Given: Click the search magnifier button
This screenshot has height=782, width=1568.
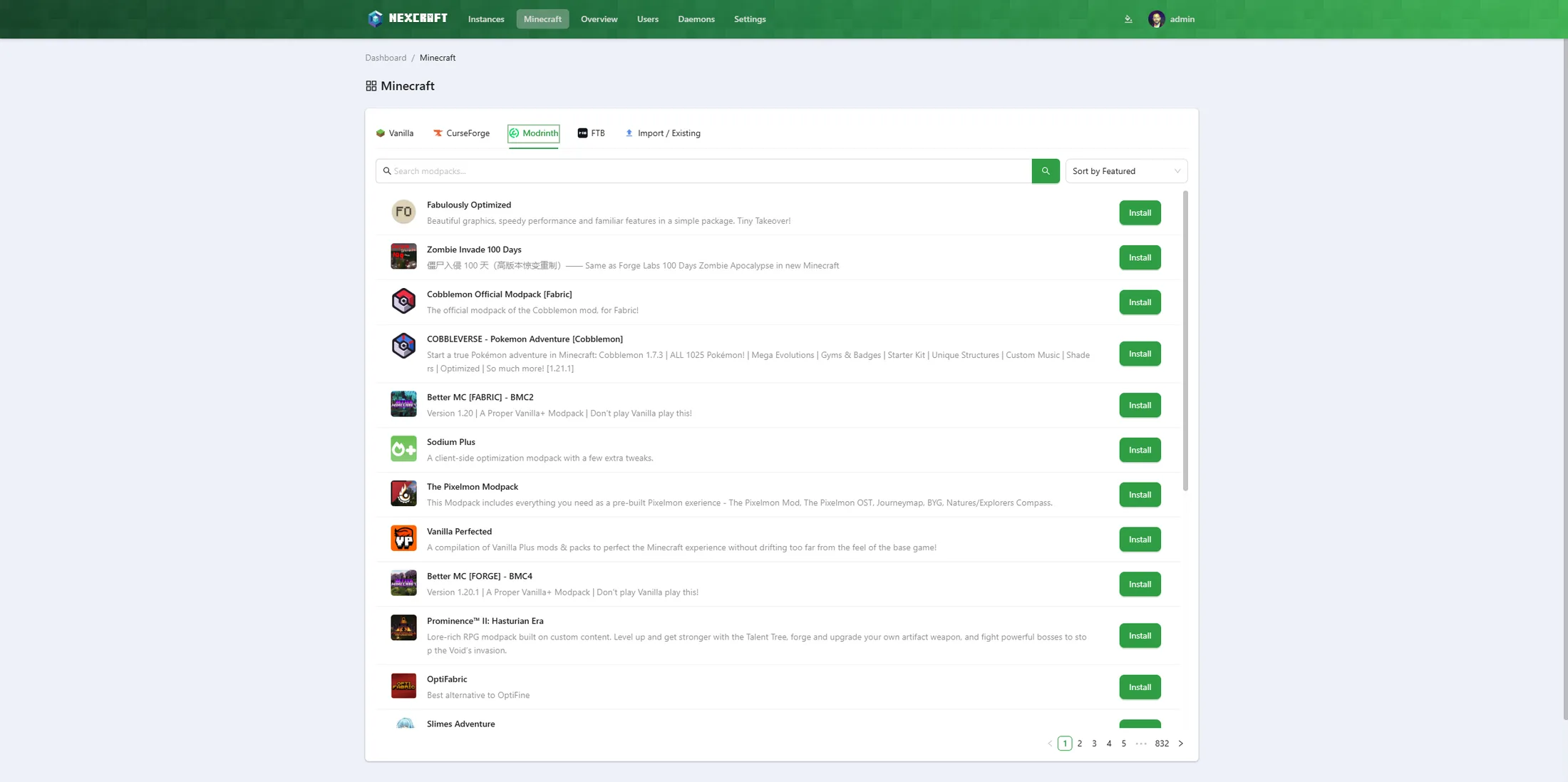Looking at the screenshot, I should coord(1046,171).
